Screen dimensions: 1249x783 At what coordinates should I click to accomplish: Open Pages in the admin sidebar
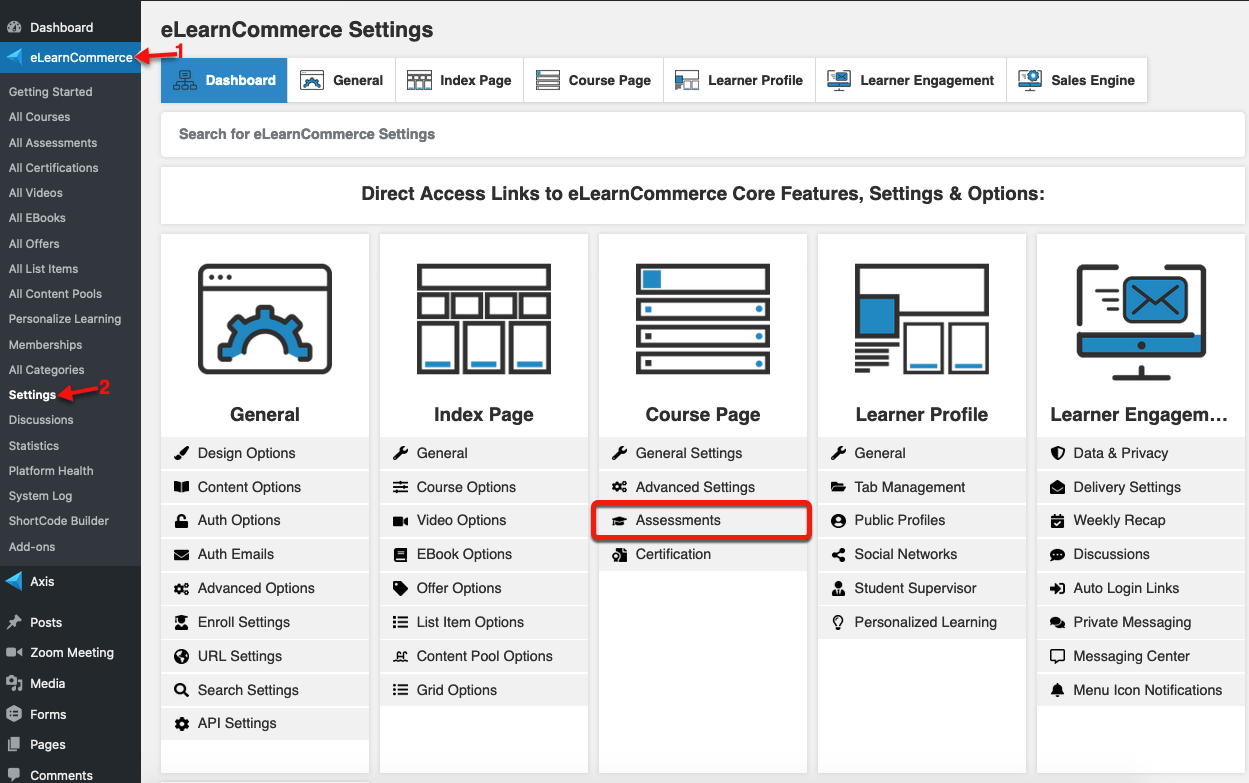pos(48,745)
